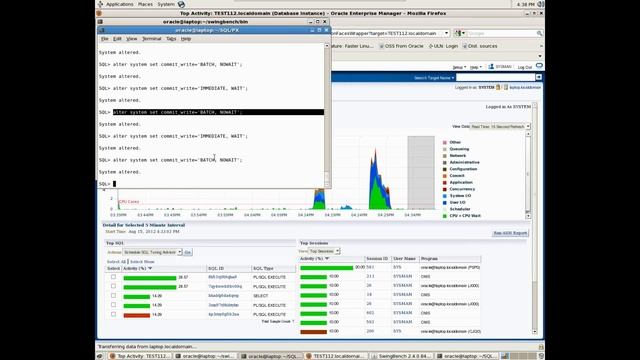Click the volume icon in top panel
The height and width of the screenshot is (360, 640).
coord(540,4)
